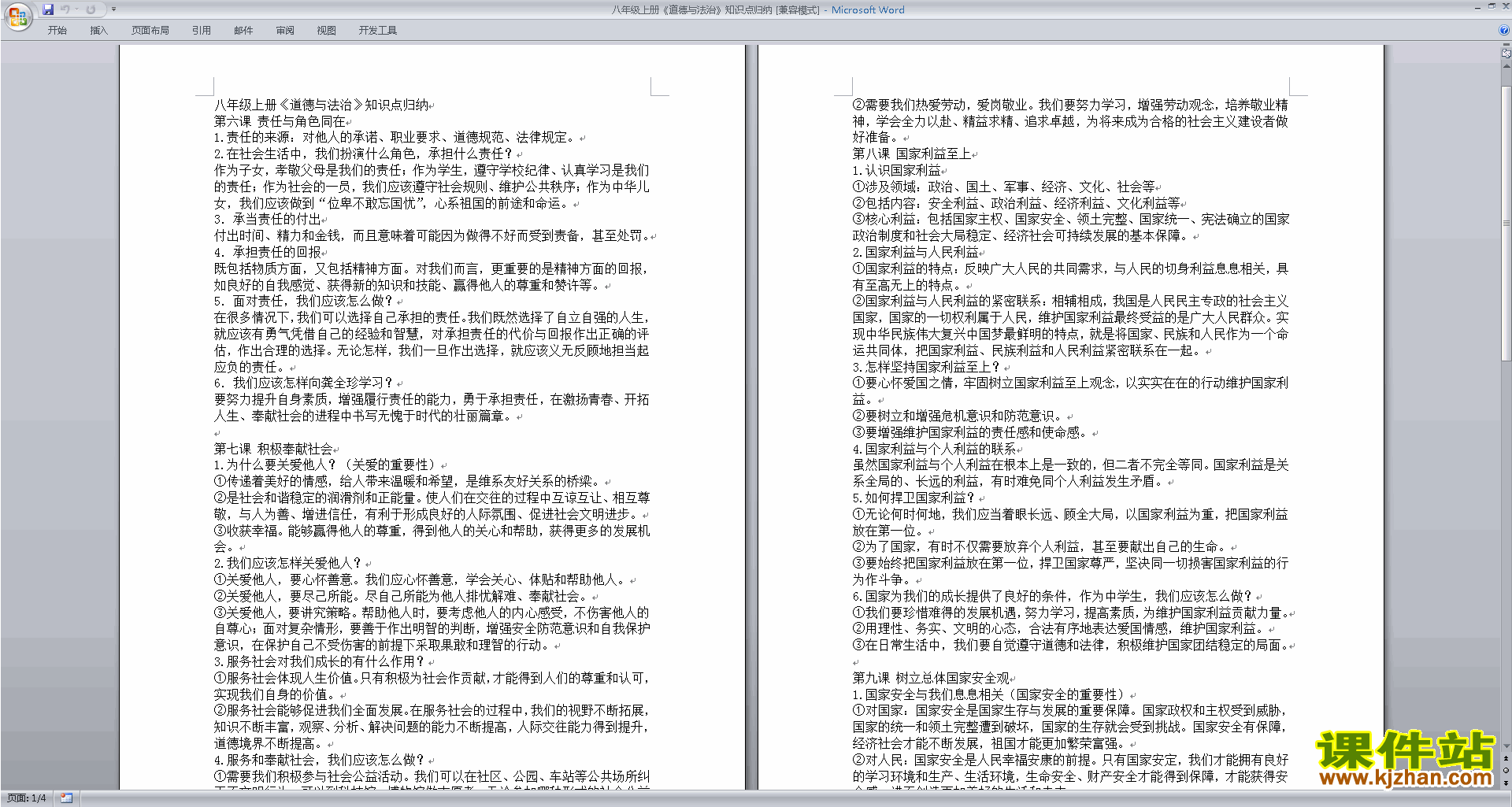Switch to the 视图 ribbon tab

coord(326,31)
